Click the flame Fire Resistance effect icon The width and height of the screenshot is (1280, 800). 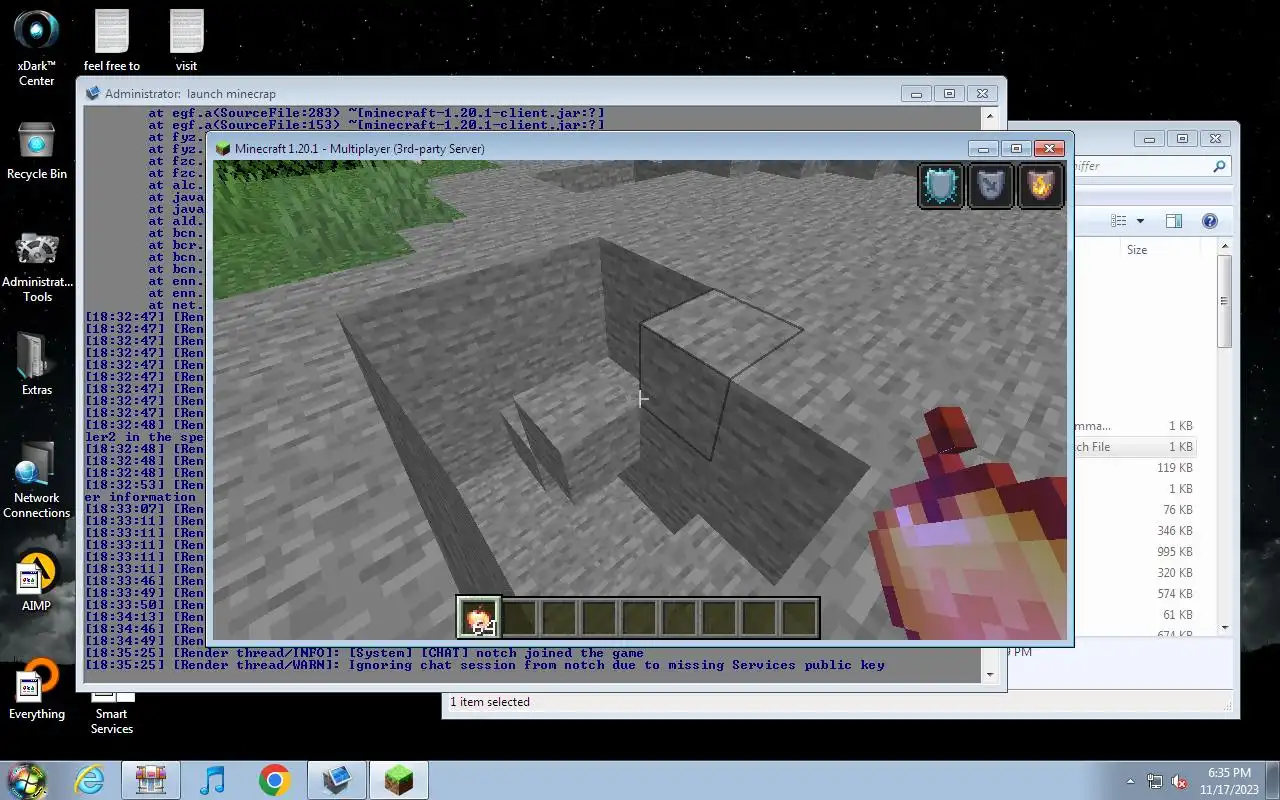pyautogui.click(x=1040, y=186)
